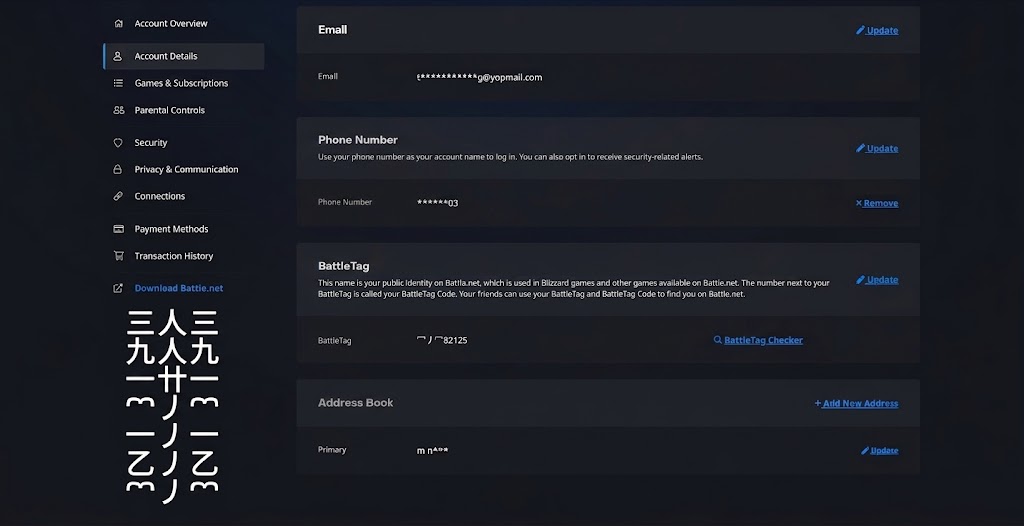Viewport: 1024px width, 526px height.
Task: Click the plus icon beside Add New Address
Action: tap(818, 403)
